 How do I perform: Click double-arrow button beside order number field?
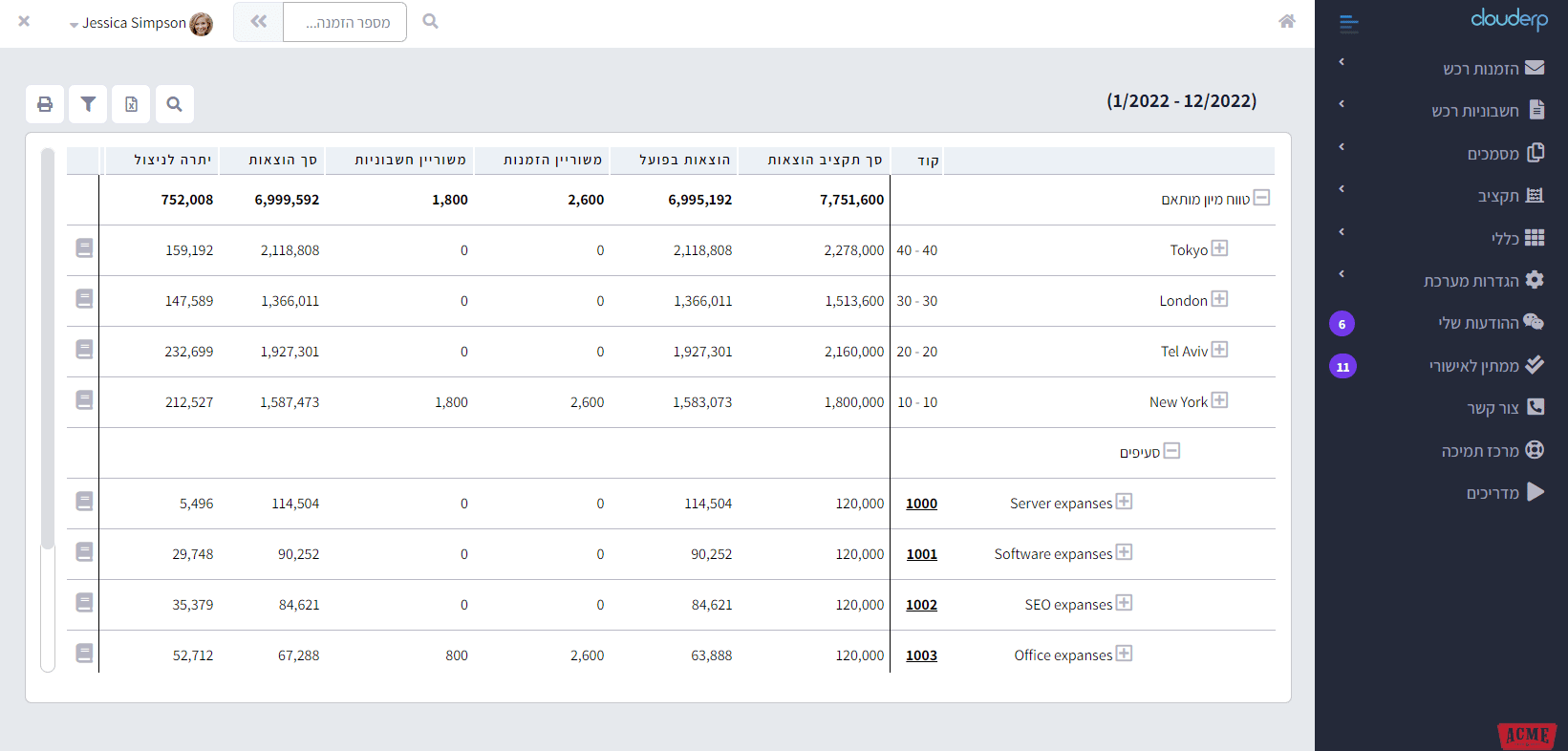tap(258, 22)
